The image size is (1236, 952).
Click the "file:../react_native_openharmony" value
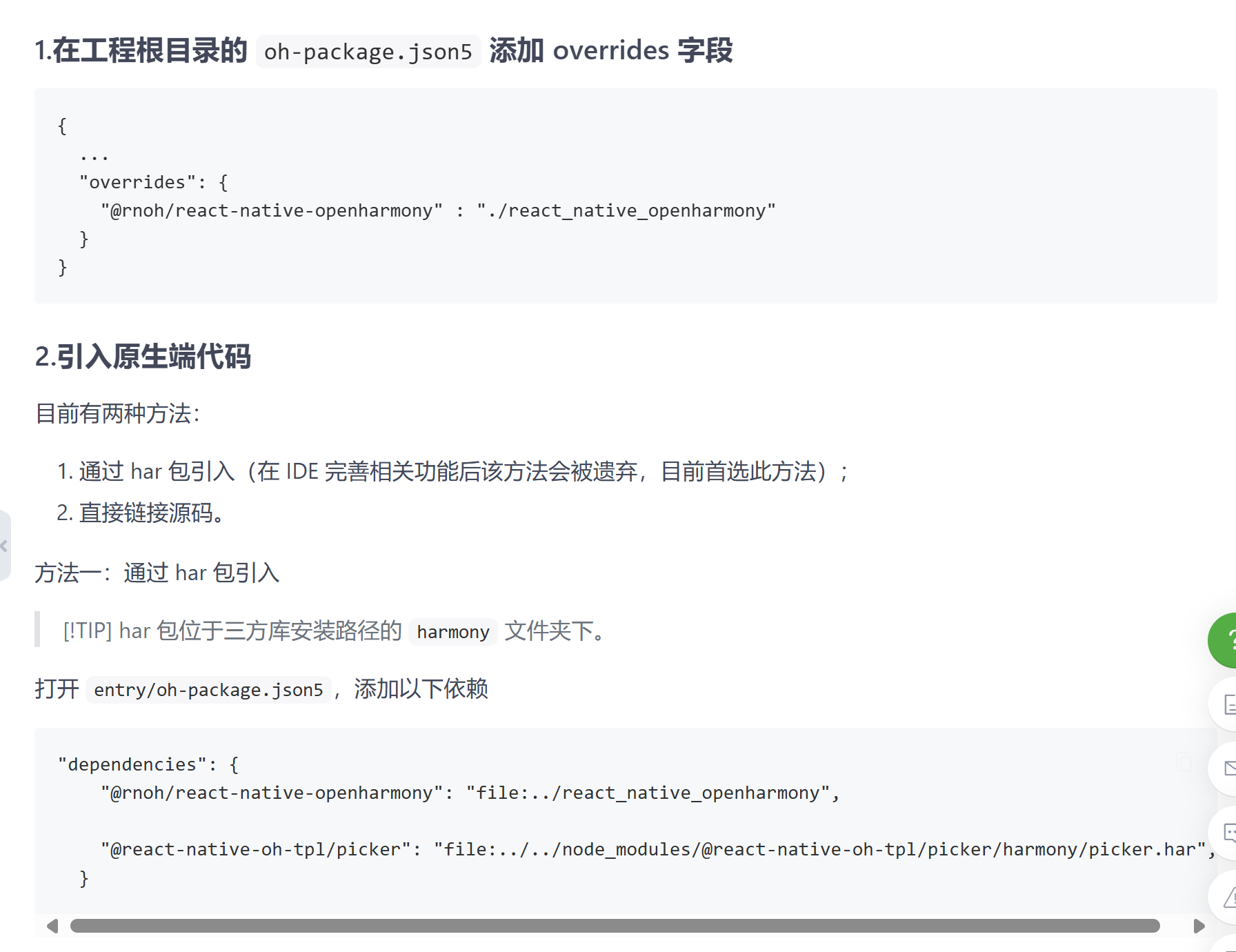click(648, 793)
